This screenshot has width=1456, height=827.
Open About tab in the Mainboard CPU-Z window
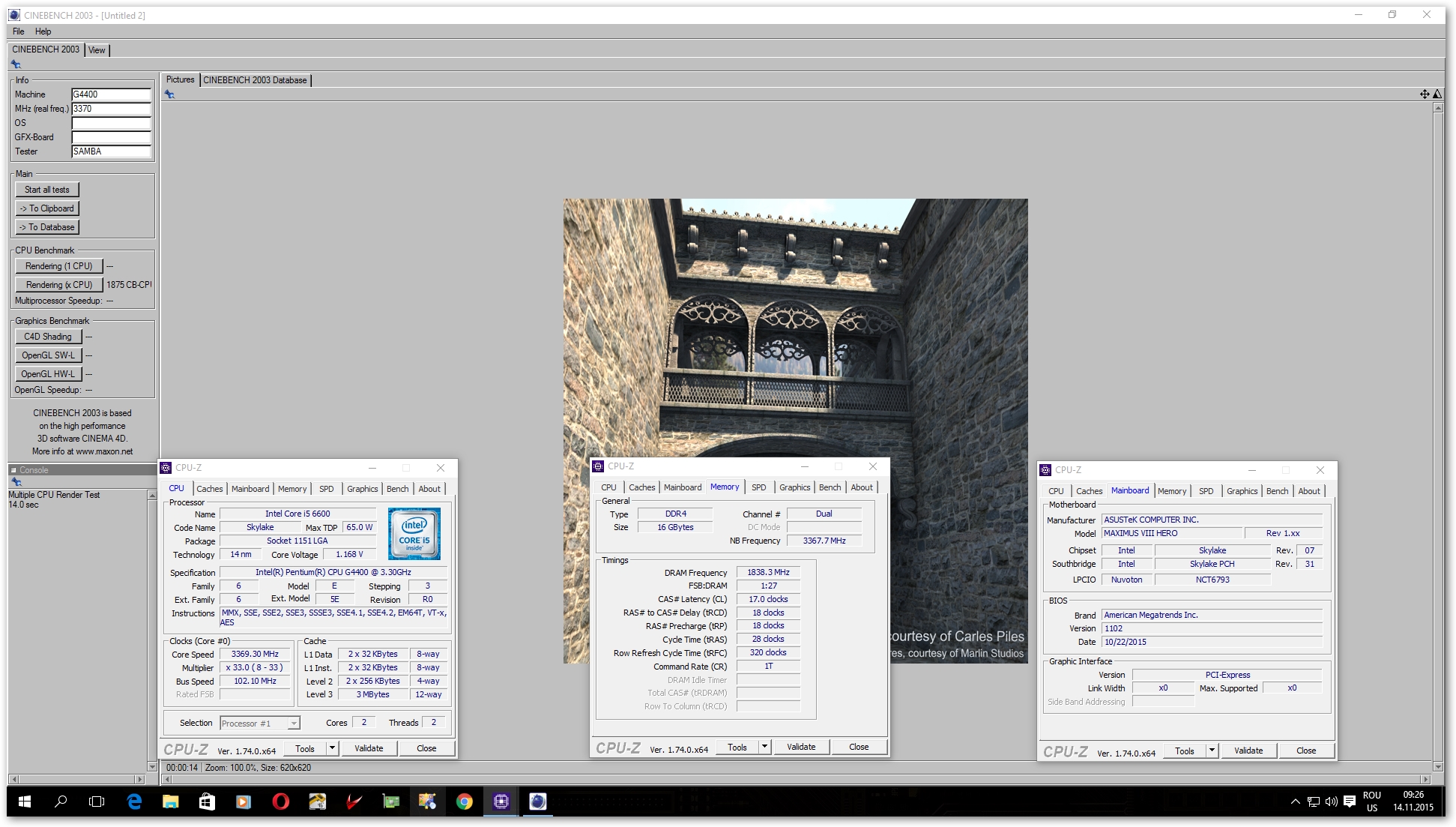1309,491
